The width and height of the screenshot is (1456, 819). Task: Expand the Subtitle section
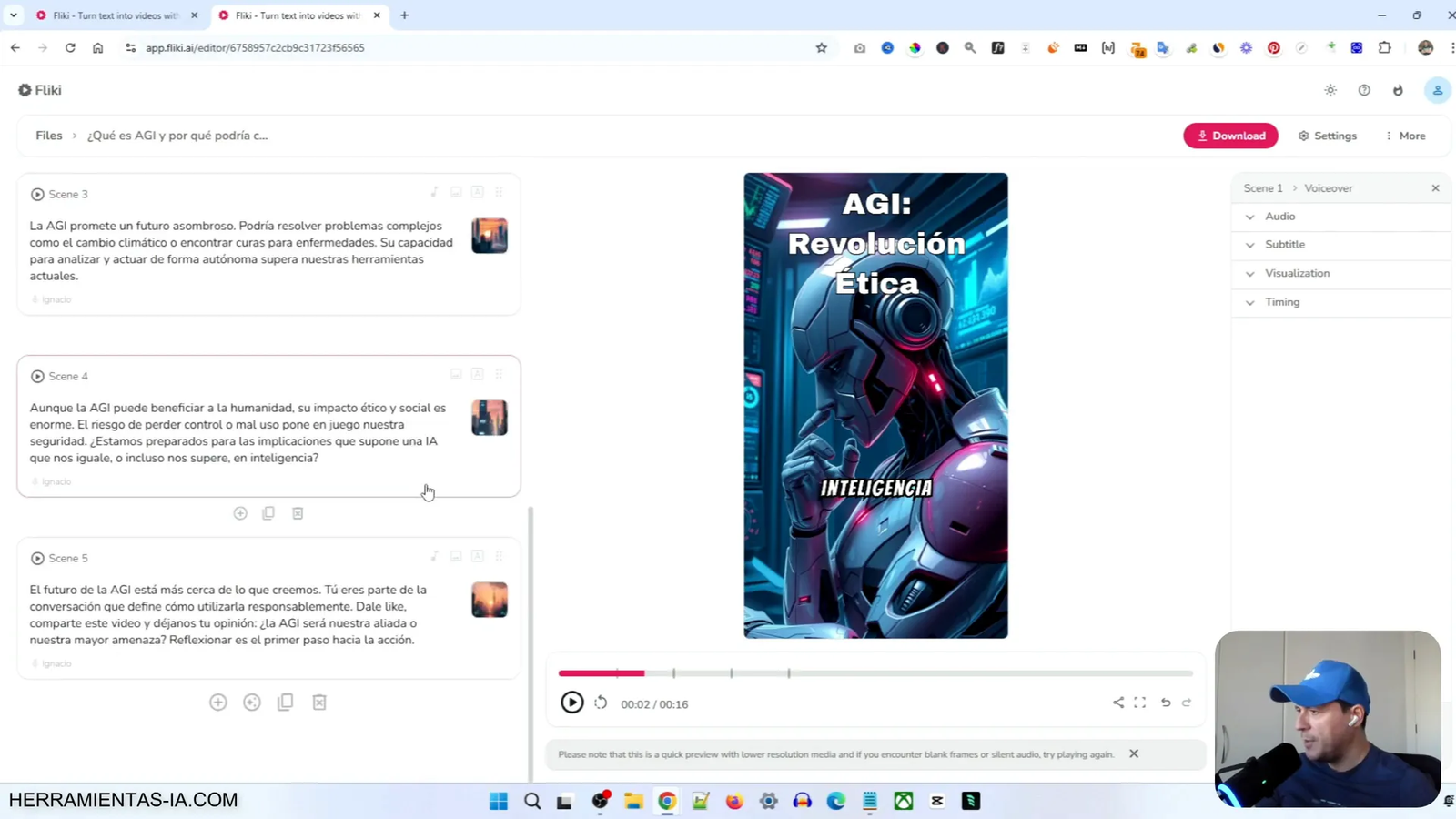click(1284, 244)
